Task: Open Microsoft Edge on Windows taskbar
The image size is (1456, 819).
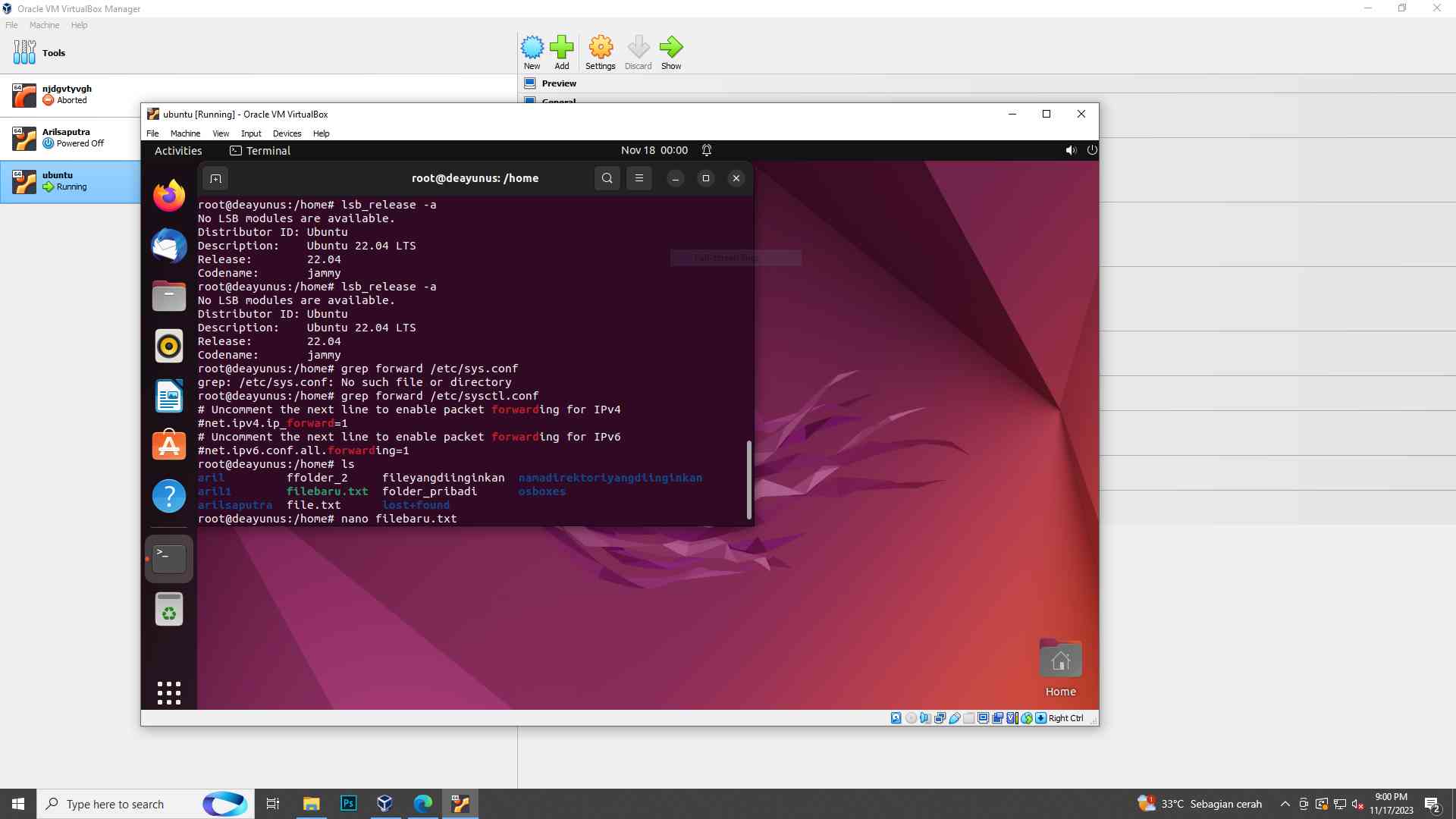Action: coord(422,804)
